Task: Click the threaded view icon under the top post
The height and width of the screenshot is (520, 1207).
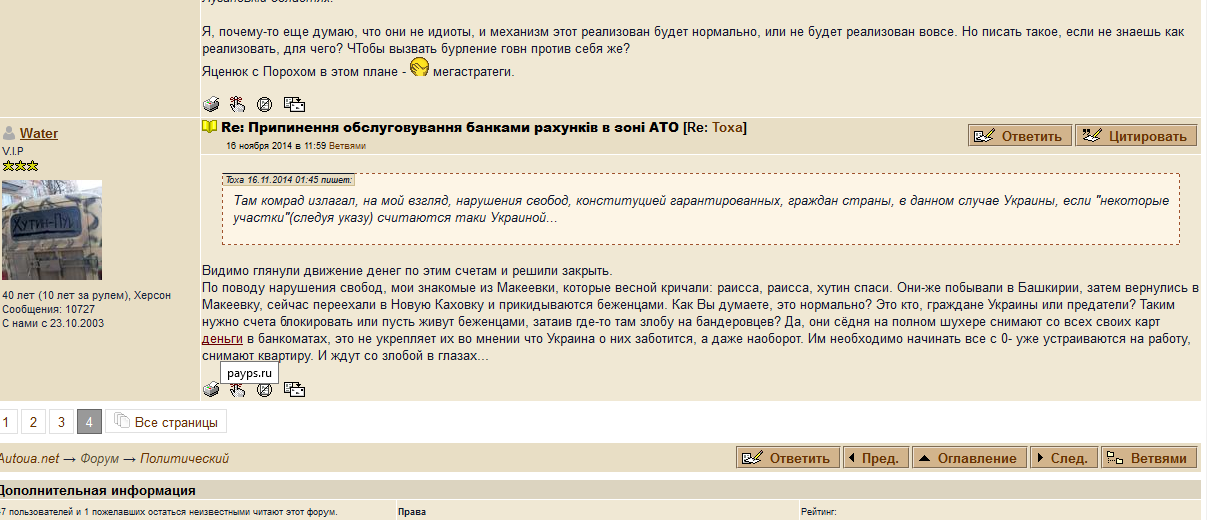Action: pyautogui.click(x=294, y=103)
